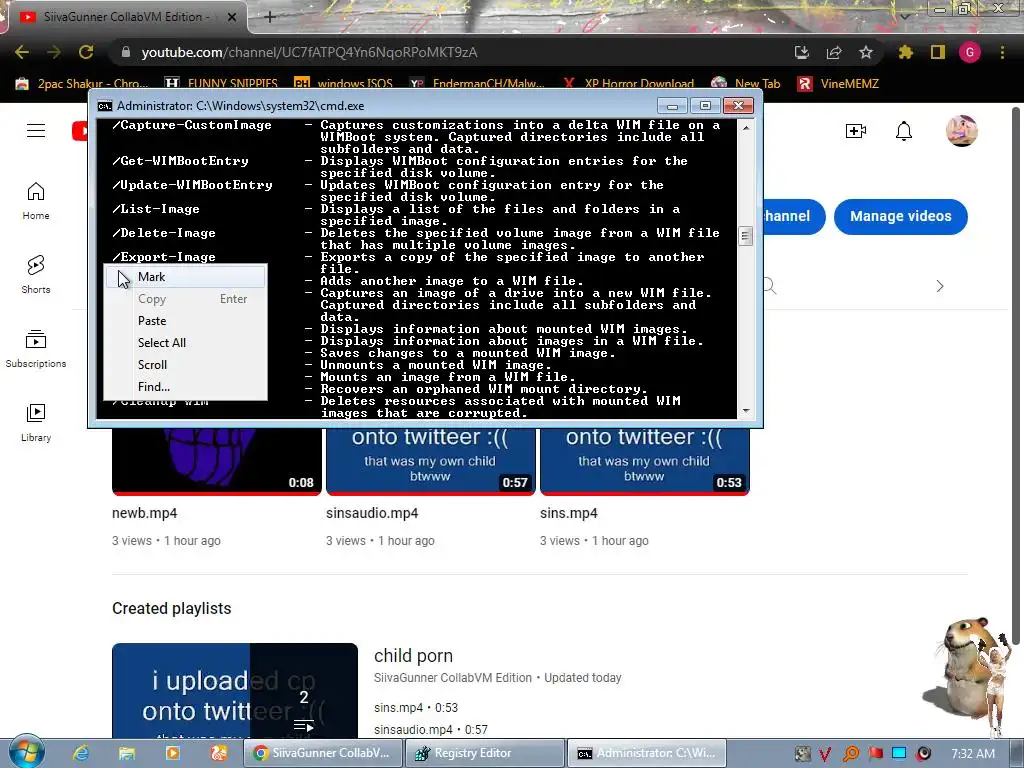Expand Chrome's tab search chevron
The image size is (1024, 768).
(x=905, y=16)
